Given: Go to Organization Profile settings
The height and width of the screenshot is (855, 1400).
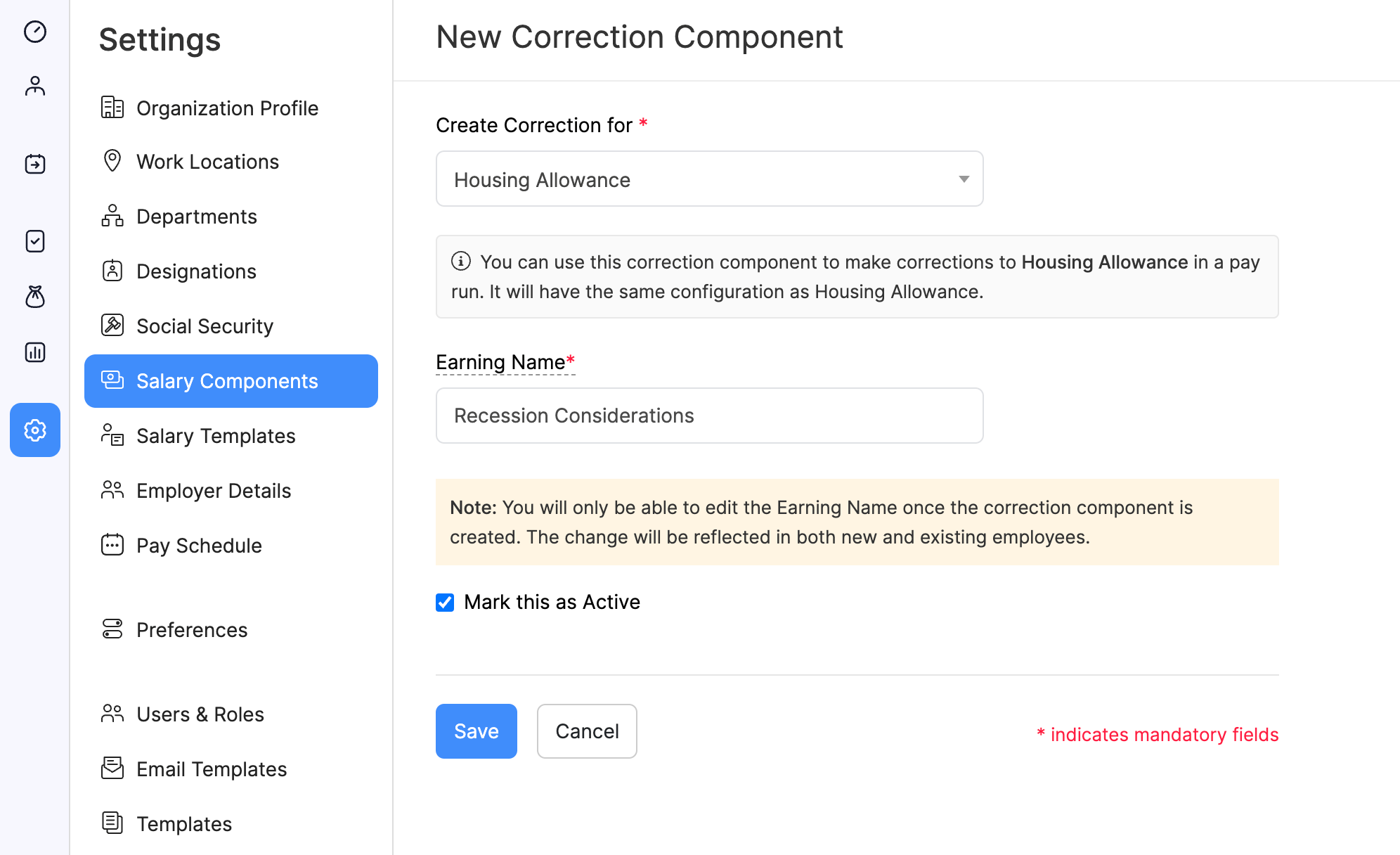Looking at the screenshot, I should pos(227,108).
